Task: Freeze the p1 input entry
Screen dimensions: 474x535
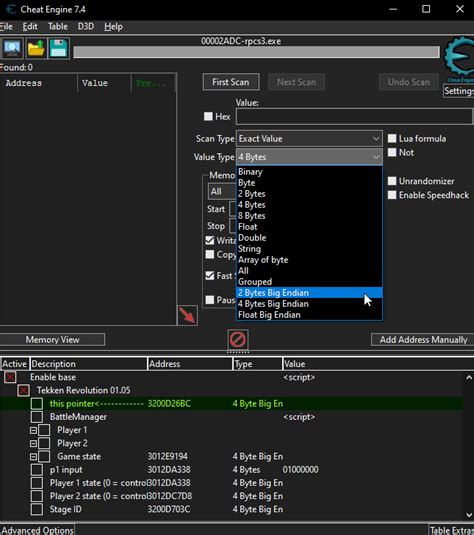Action: [x=37, y=469]
